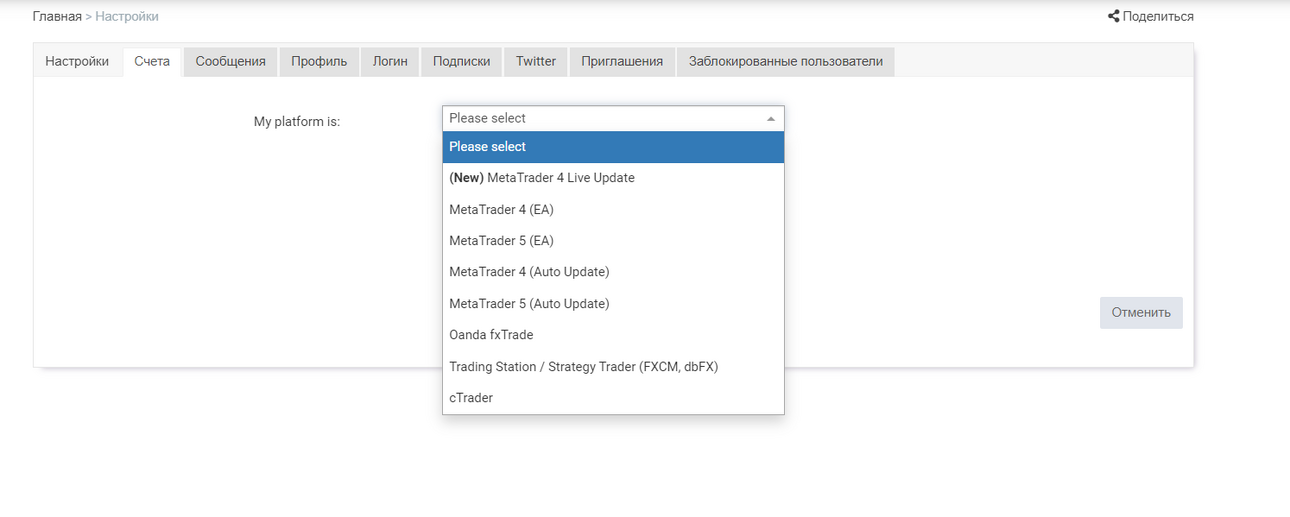Go to the Профиль tab

319,61
